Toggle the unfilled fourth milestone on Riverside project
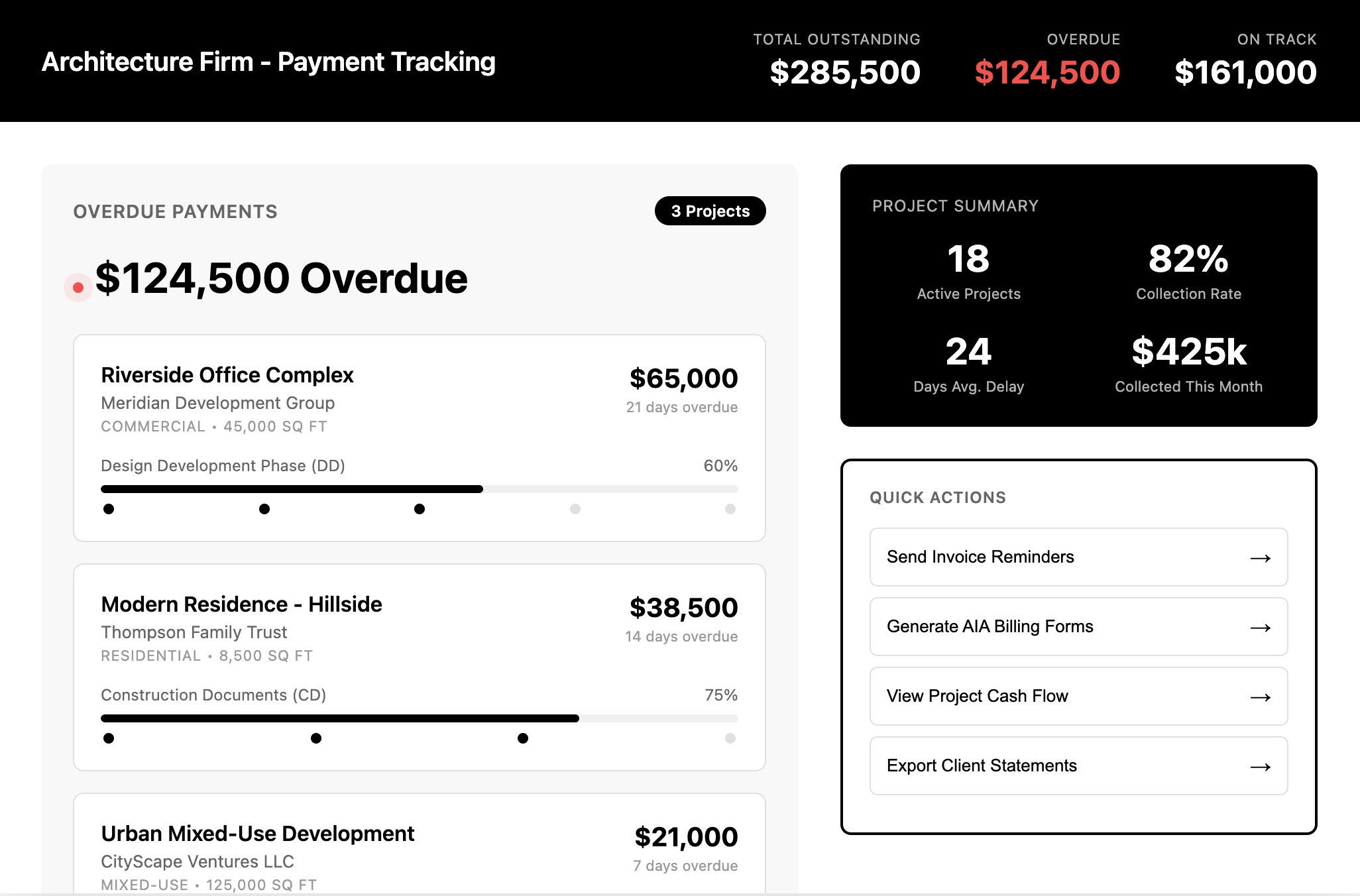1360x896 pixels. (x=575, y=509)
